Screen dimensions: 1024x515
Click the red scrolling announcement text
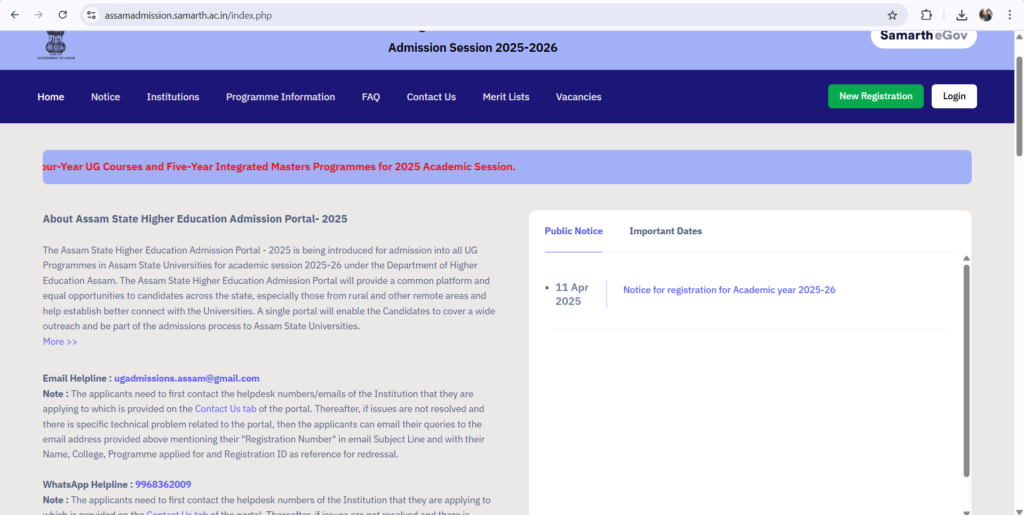coord(279,166)
